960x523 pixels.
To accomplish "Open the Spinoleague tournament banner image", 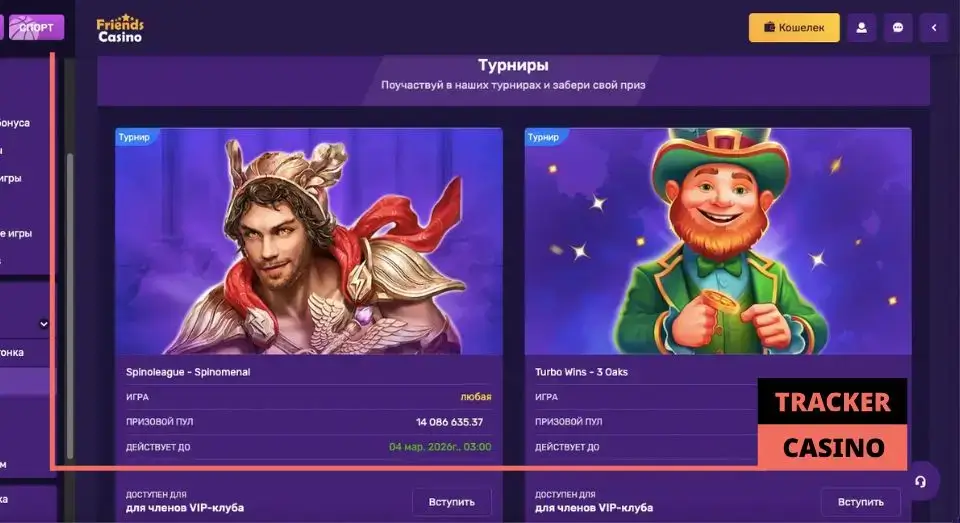I will 309,241.
